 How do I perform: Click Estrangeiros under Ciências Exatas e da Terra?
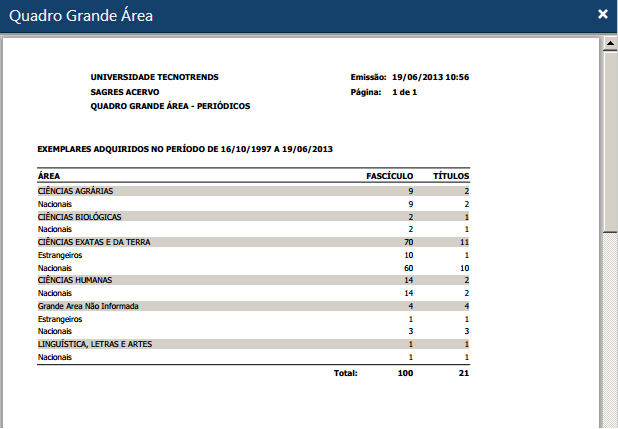58,255
